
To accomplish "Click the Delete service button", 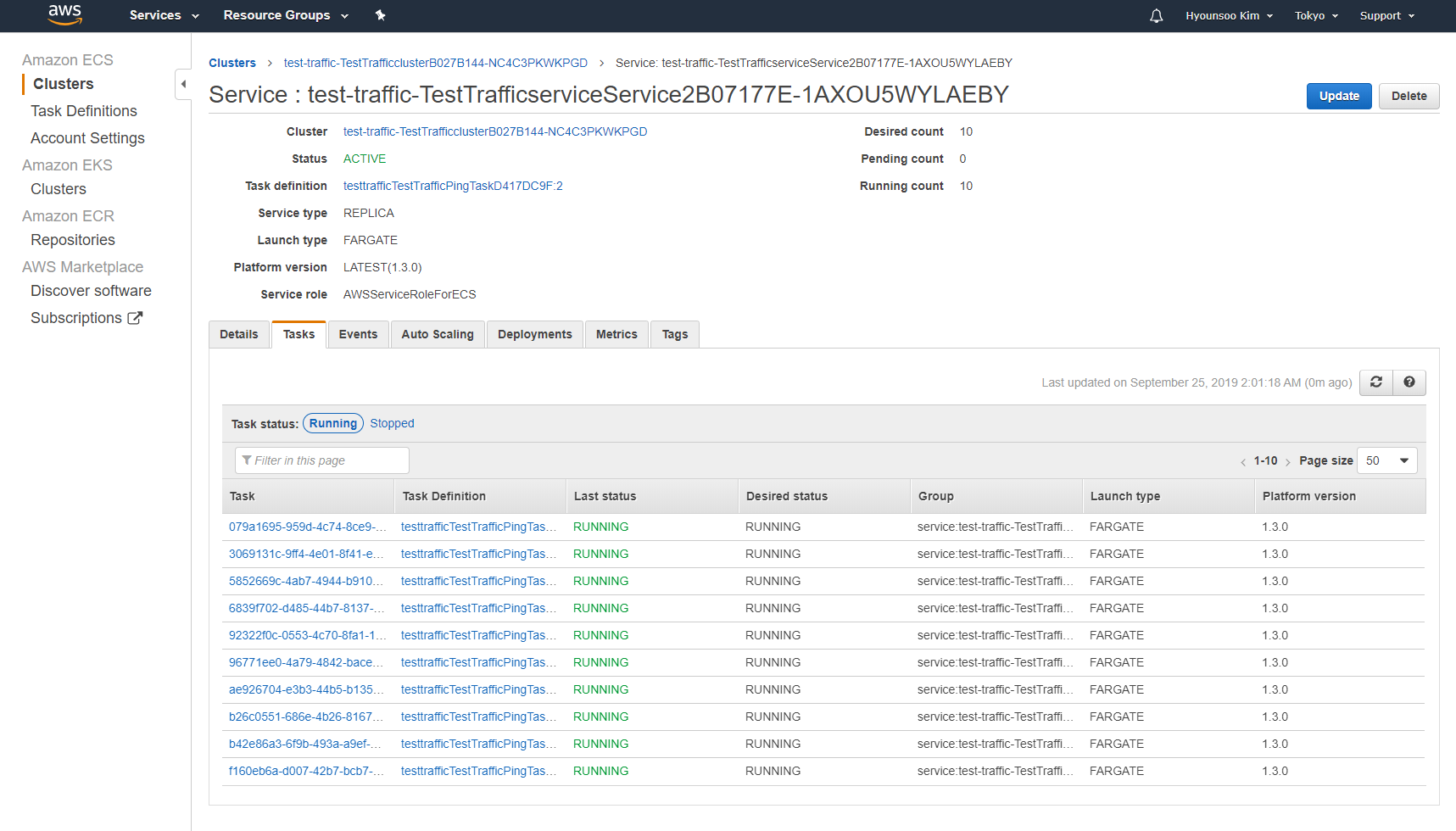I will tap(1409, 96).
